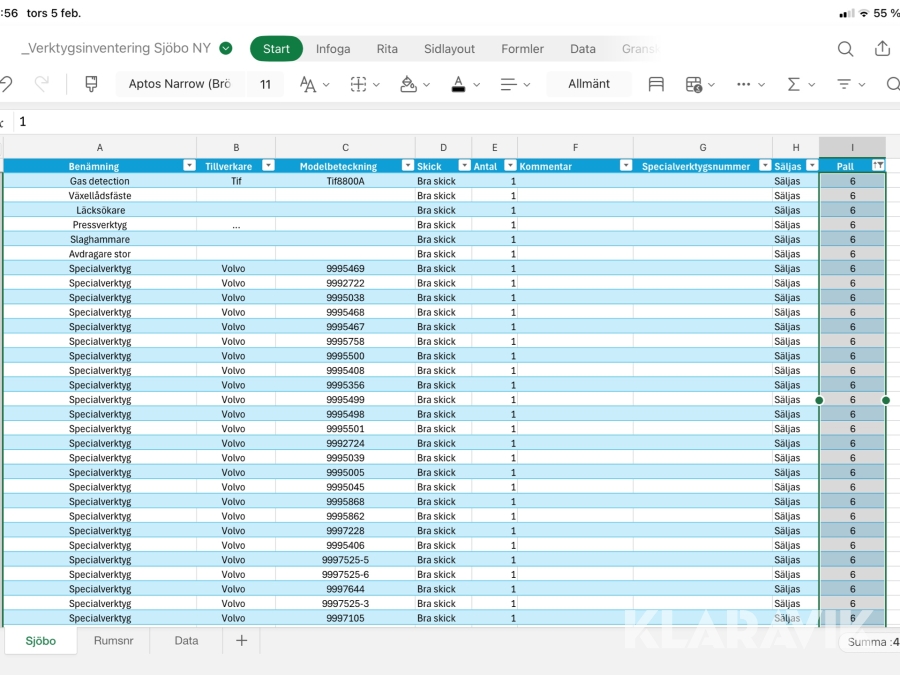Tap the Share icon at top right

[882, 49]
